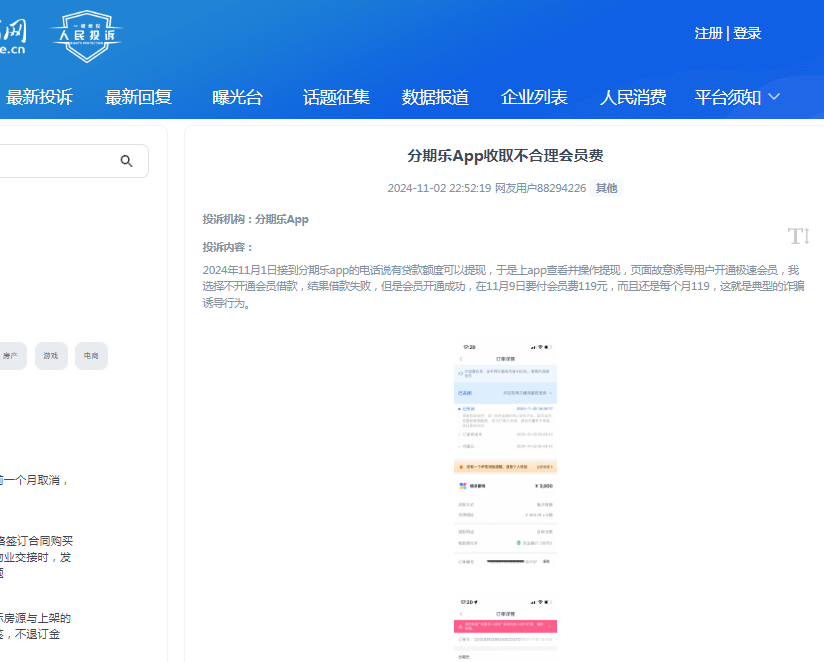This screenshot has height=662, width=824.
Task: Click the search magnifier icon
Action: click(x=126, y=161)
